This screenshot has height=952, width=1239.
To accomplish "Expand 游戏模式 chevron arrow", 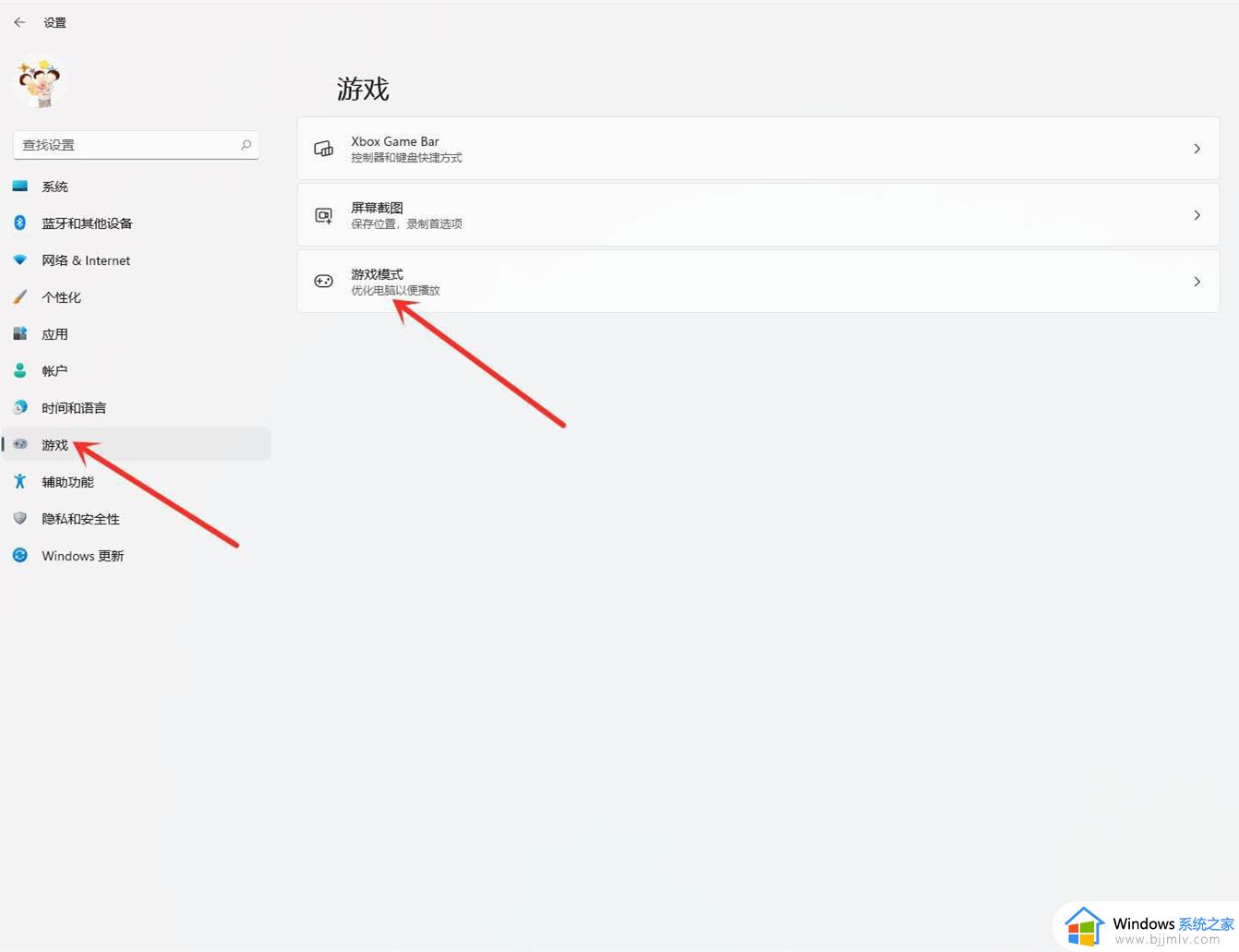I will pyautogui.click(x=1197, y=282).
